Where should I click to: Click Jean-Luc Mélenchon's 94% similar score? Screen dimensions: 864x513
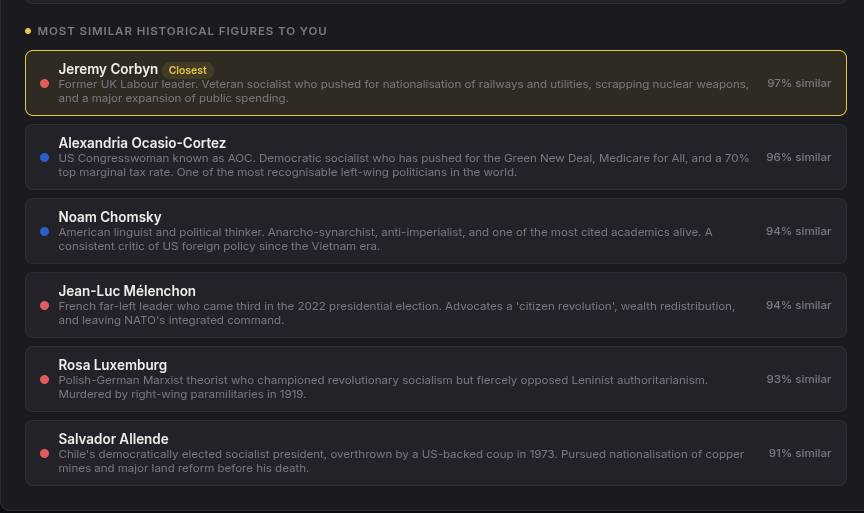click(798, 305)
